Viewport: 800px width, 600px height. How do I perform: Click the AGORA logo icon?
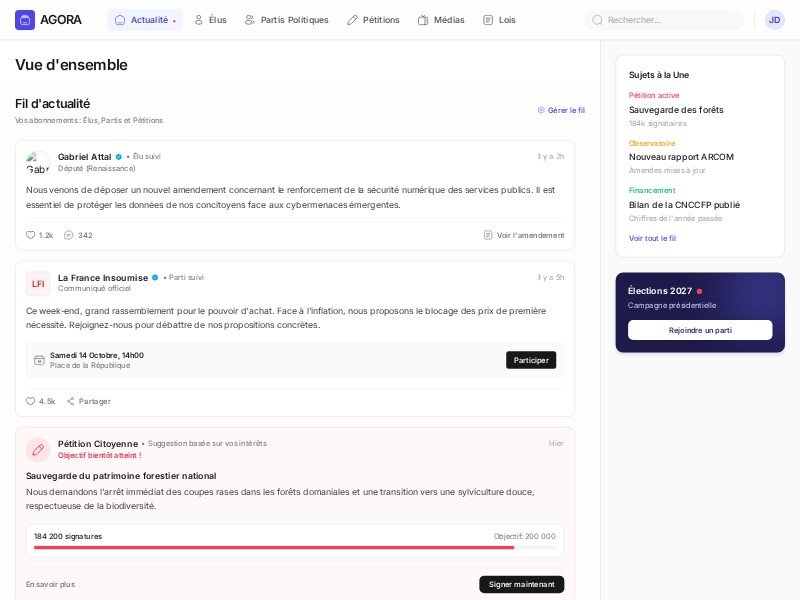[x=25, y=20]
